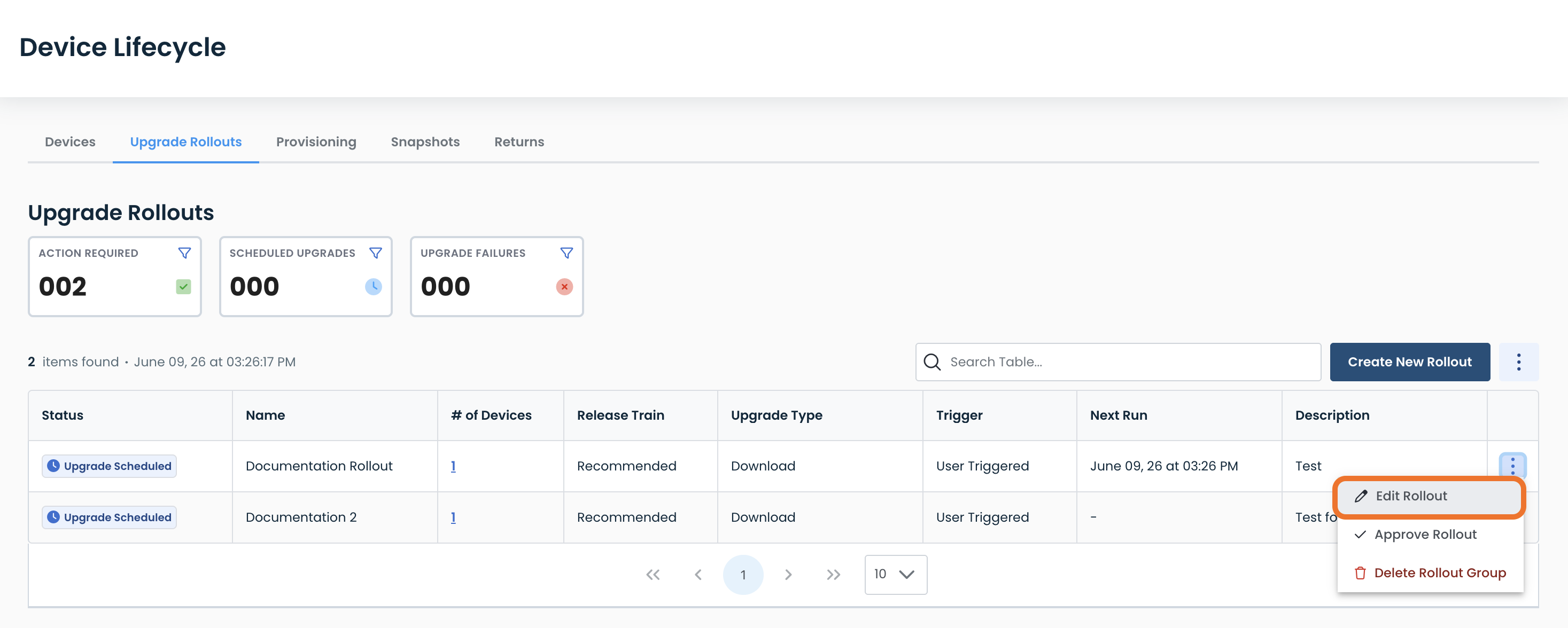The width and height of the screenshot is (1568, 628).
Task: Click the checkmark icon beside Approve Rollout
Action: pos(1361,535)
